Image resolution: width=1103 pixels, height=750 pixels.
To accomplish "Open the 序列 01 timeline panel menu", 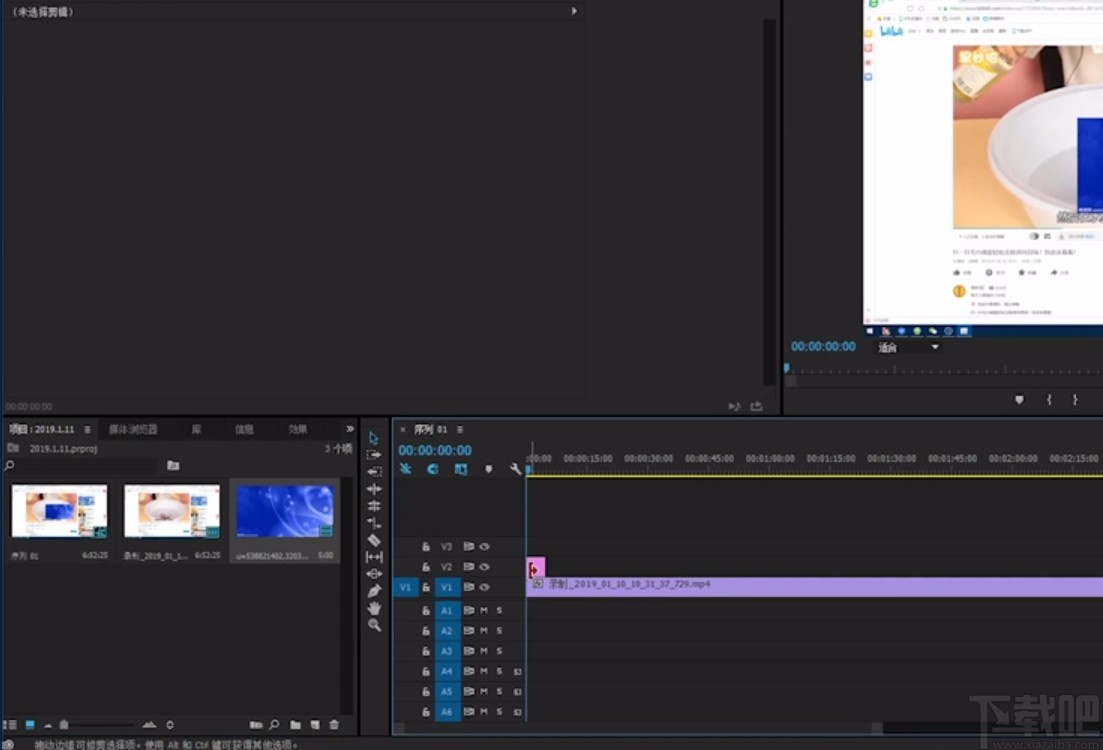I will [x=460, y=430].
